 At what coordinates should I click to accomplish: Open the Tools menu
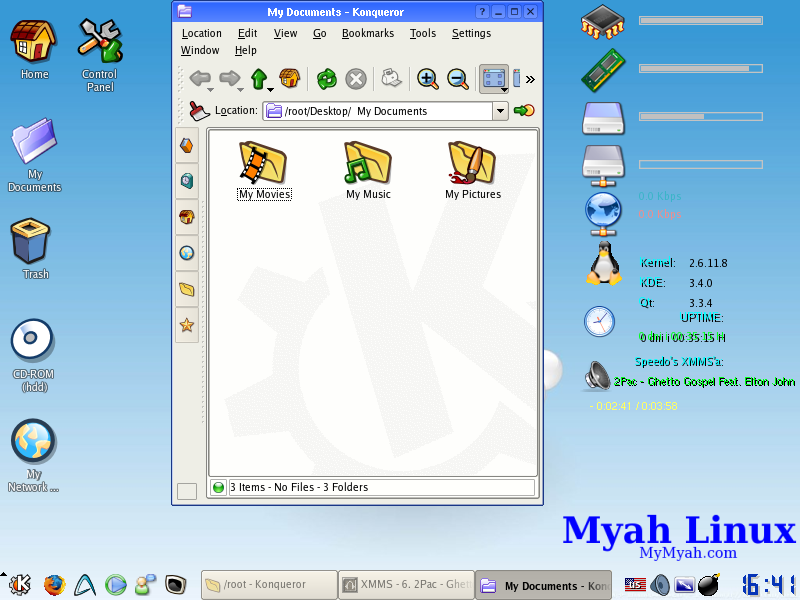pos(423,33)
